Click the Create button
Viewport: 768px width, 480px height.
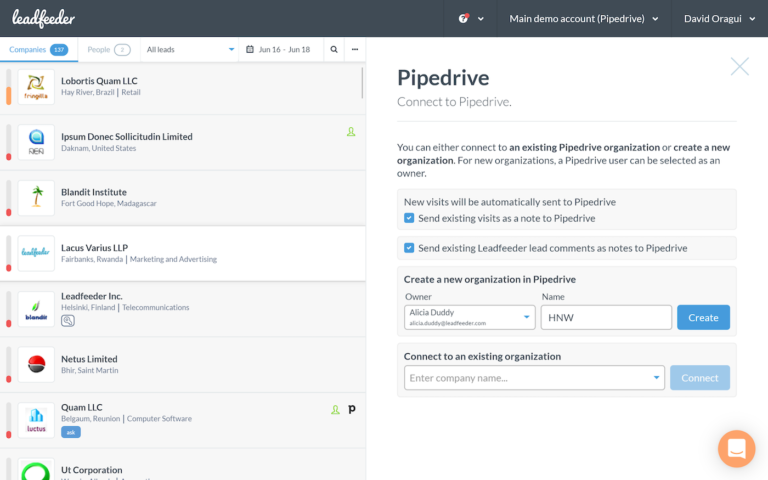tap(703, 317)
